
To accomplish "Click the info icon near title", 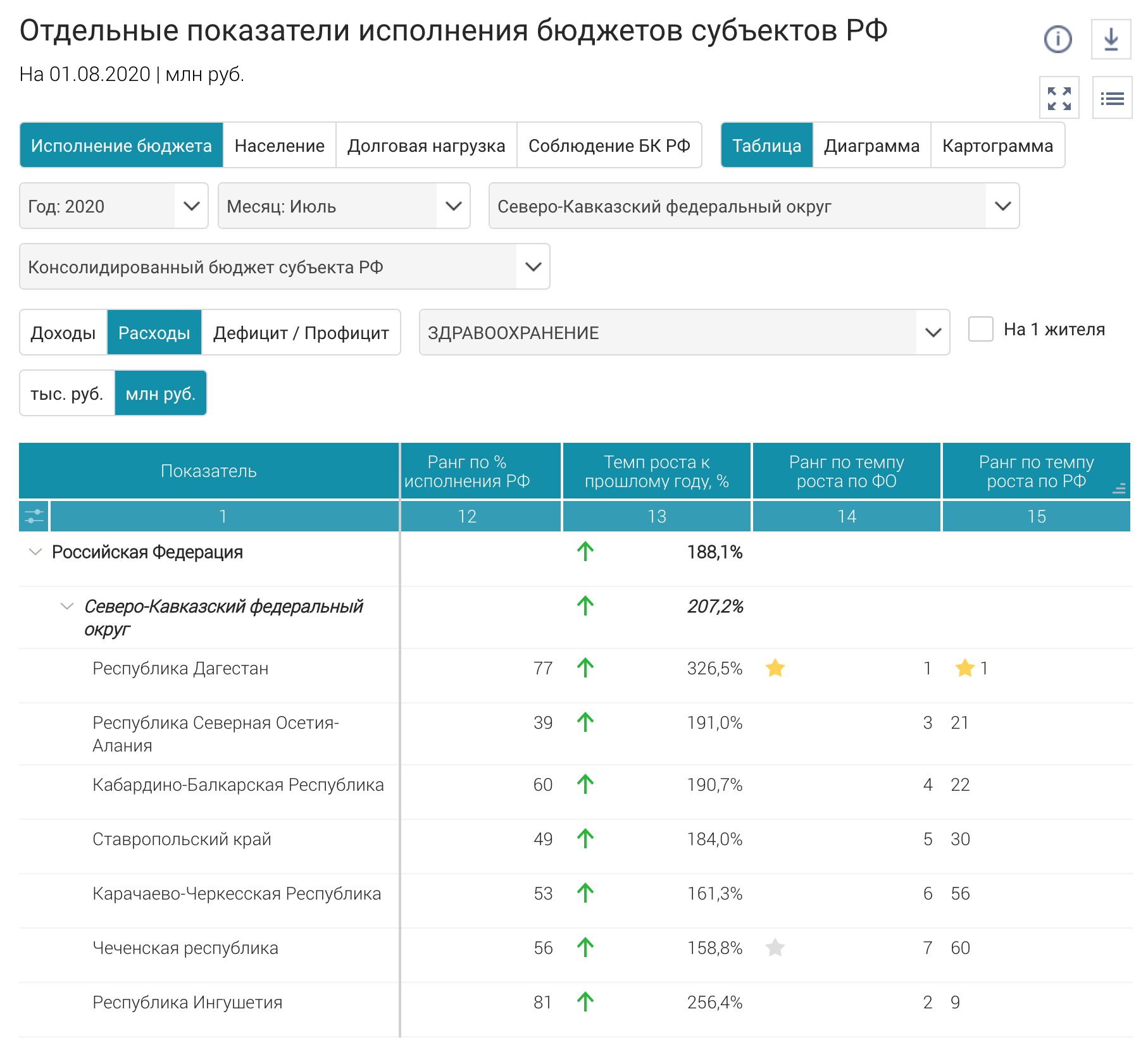I will [x=1058, y=39].
